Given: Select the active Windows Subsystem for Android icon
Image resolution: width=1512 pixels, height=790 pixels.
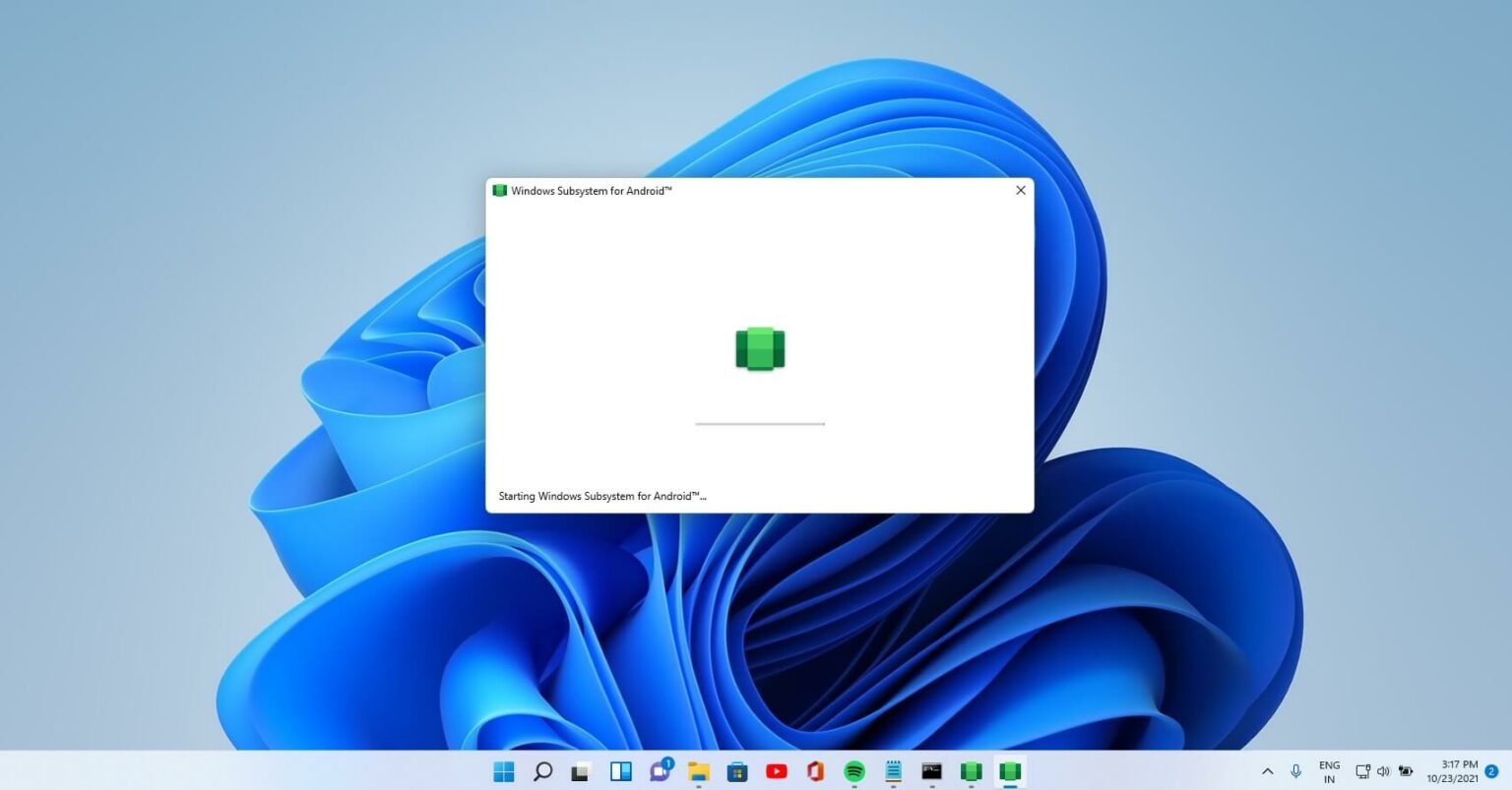Looking at the screenshot, I should point(1008,771).
